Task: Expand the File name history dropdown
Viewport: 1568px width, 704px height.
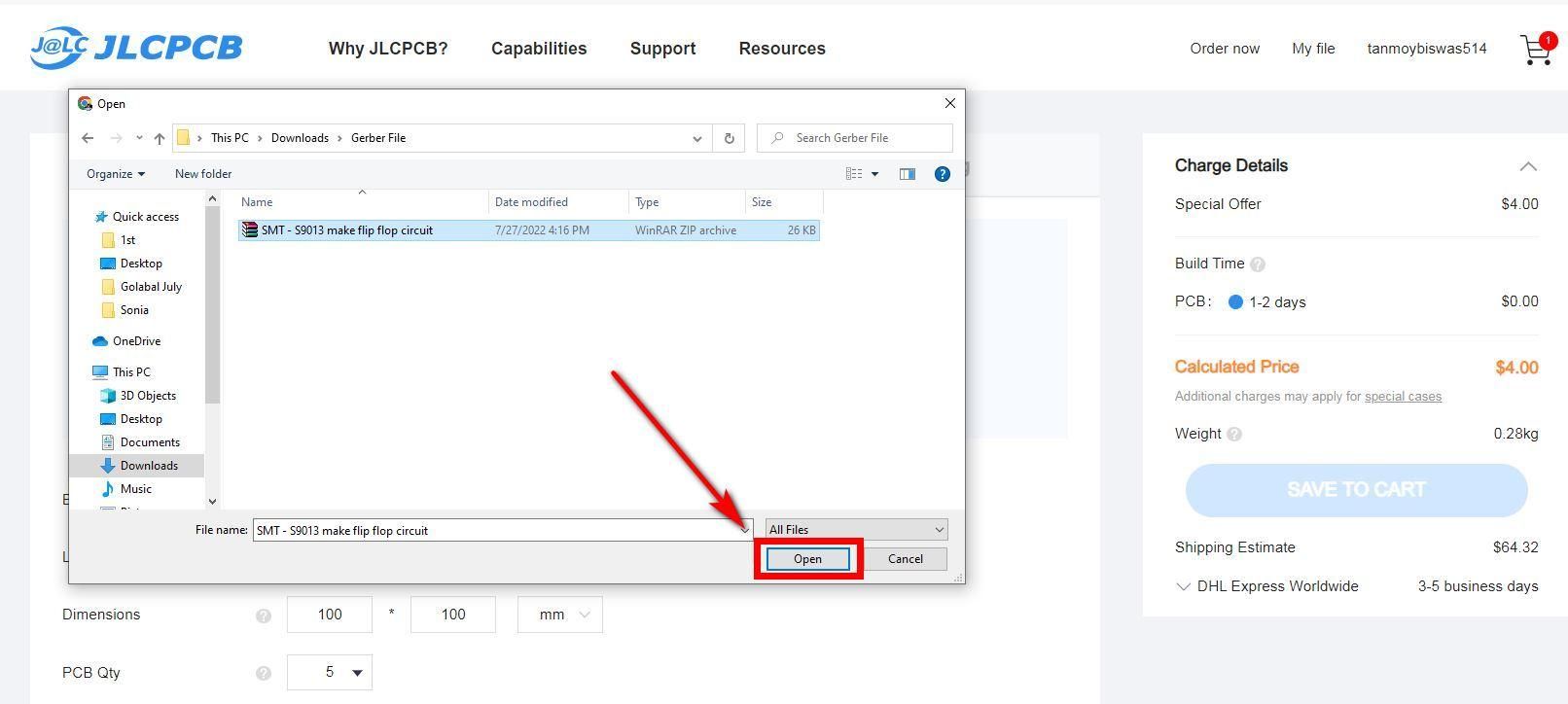Action: point(745,530)
